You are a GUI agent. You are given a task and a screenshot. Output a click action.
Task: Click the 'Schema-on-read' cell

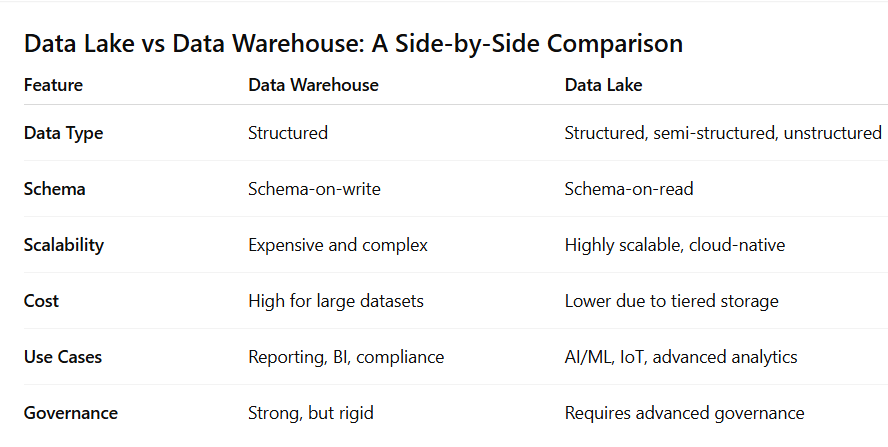pos(629,189)
